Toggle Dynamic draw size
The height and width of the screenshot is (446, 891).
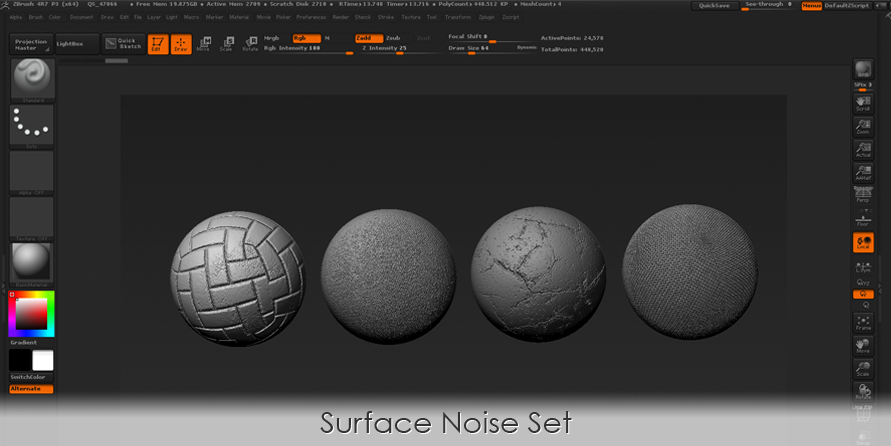(x=527, y=48)
